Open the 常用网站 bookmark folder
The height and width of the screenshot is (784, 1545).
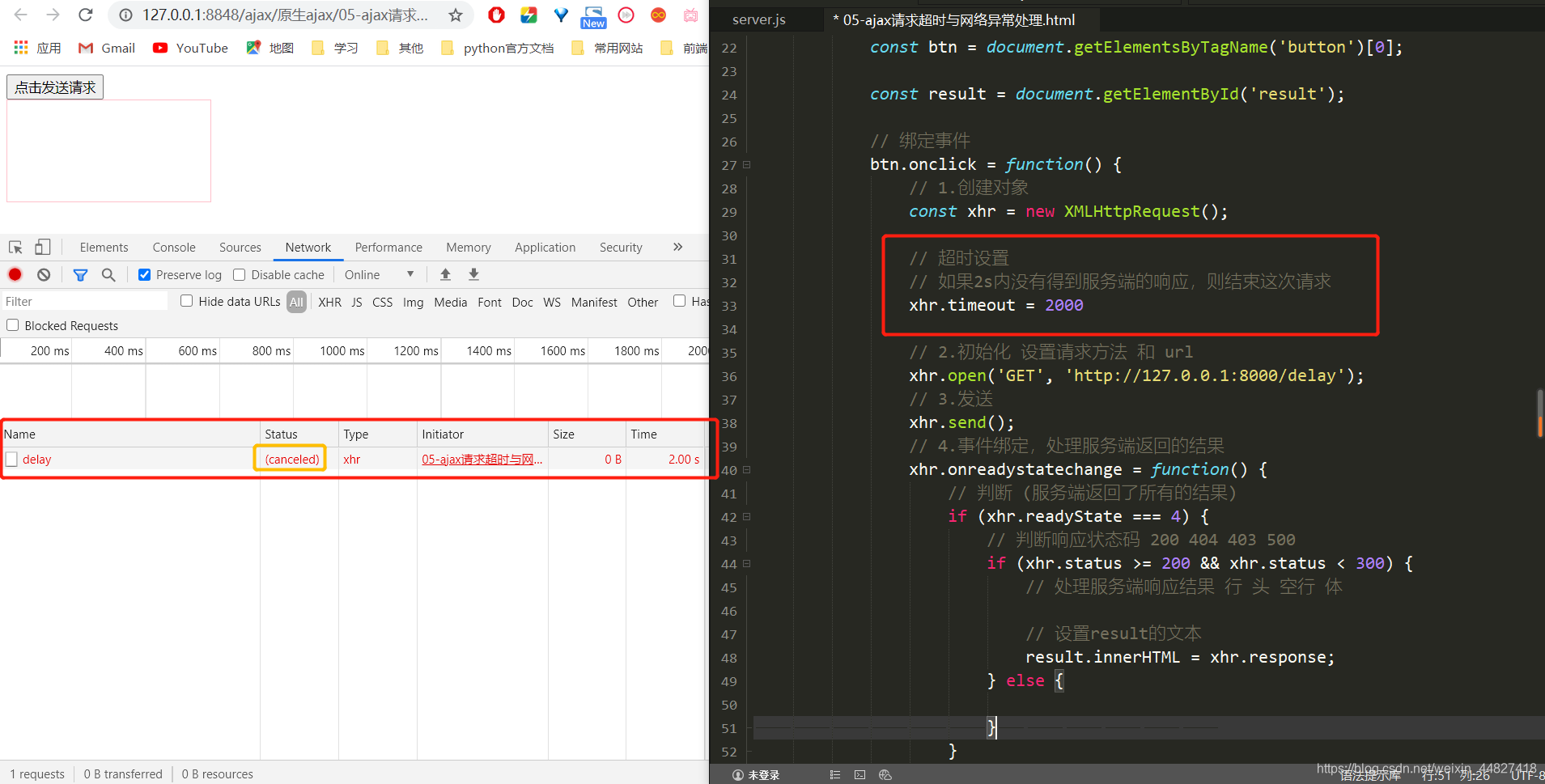607,48
